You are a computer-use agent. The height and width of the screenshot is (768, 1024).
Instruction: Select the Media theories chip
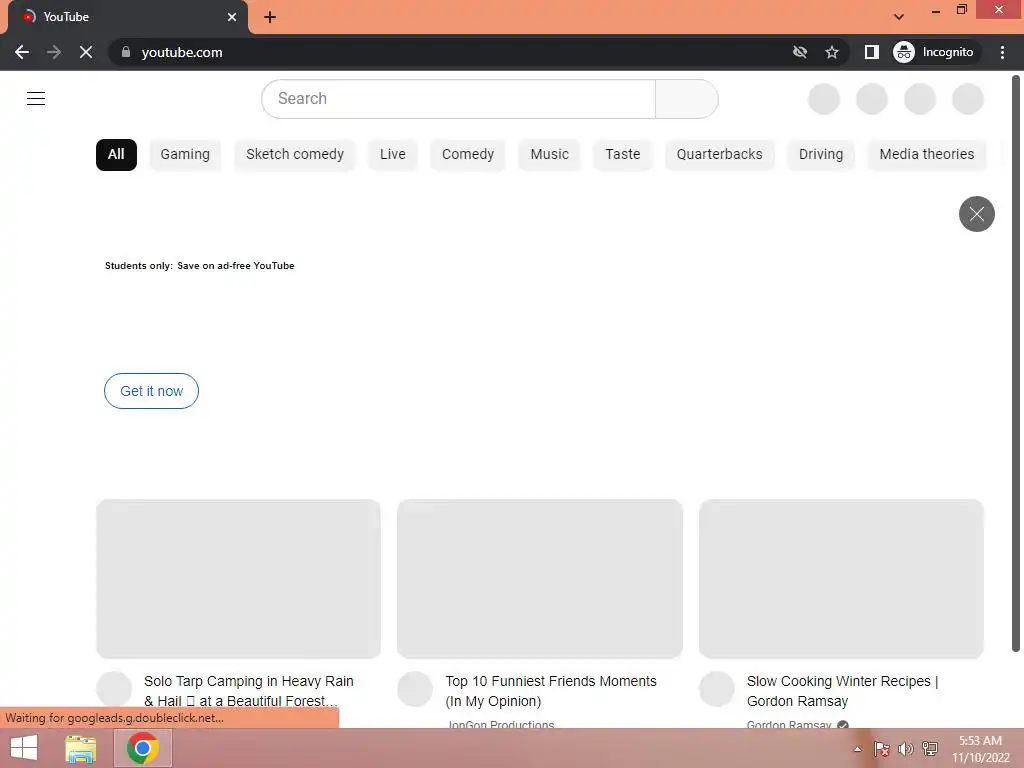point(927,155)
